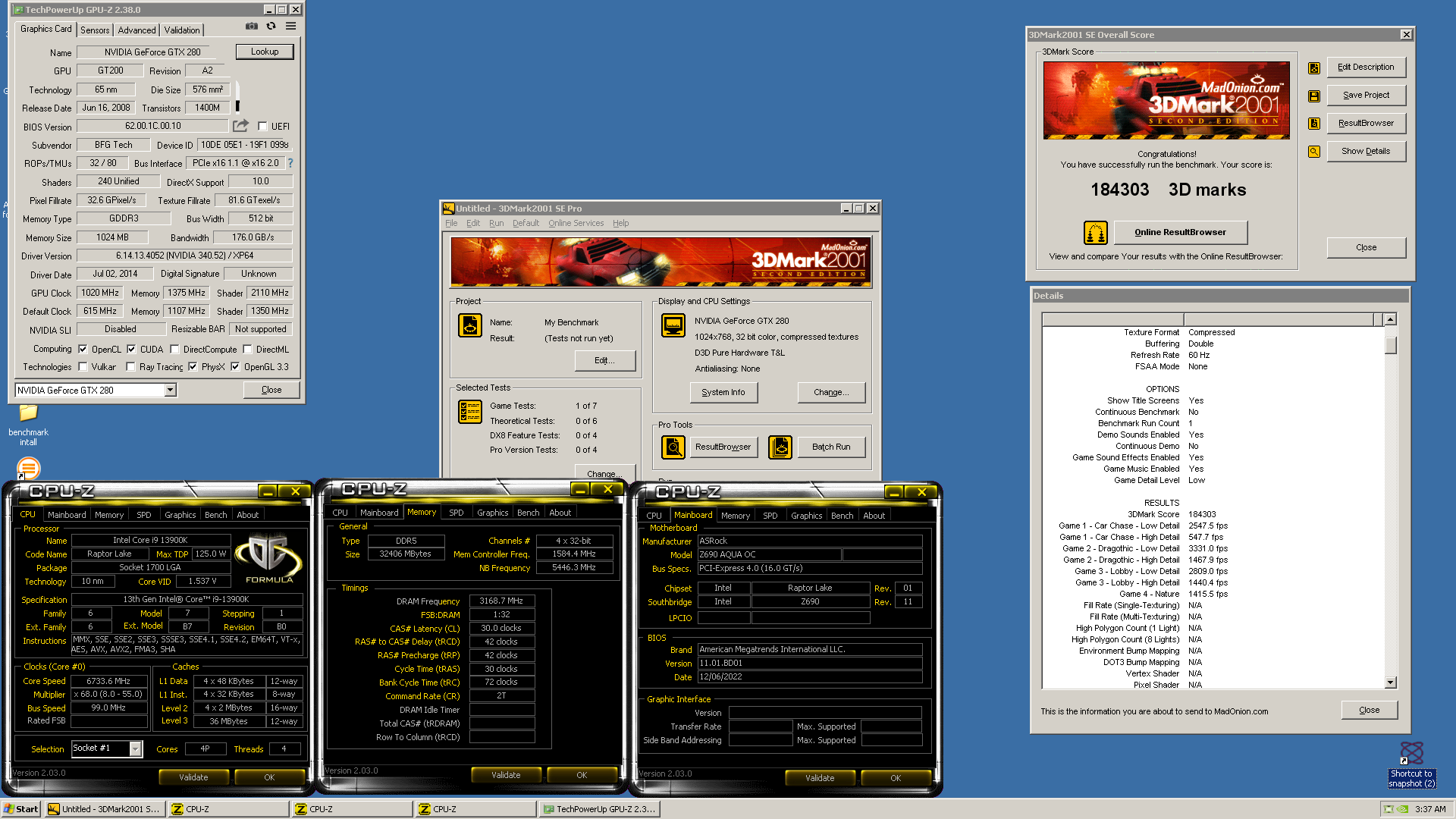Toggle UEFI checkbox in GPU-Z

click(262, 127)
